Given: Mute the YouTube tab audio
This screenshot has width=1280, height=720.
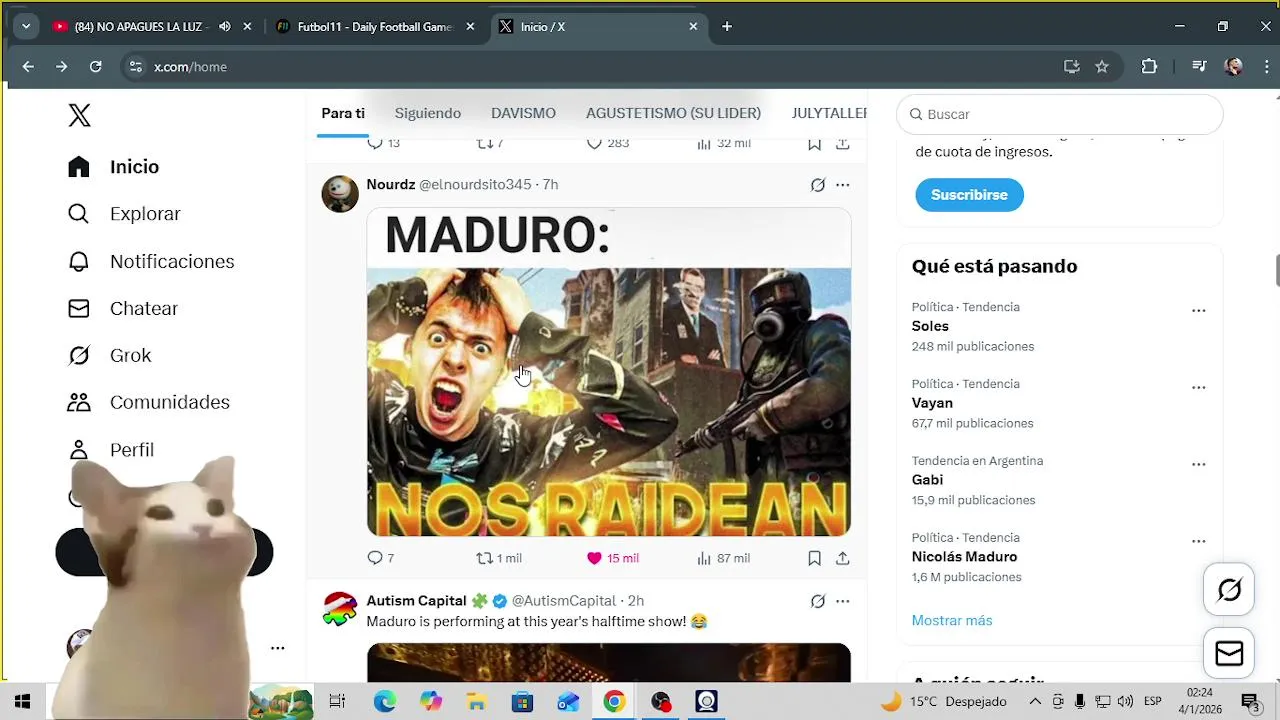Looking at the screenshot, I should pyautogui.click(x=224, y=27).
